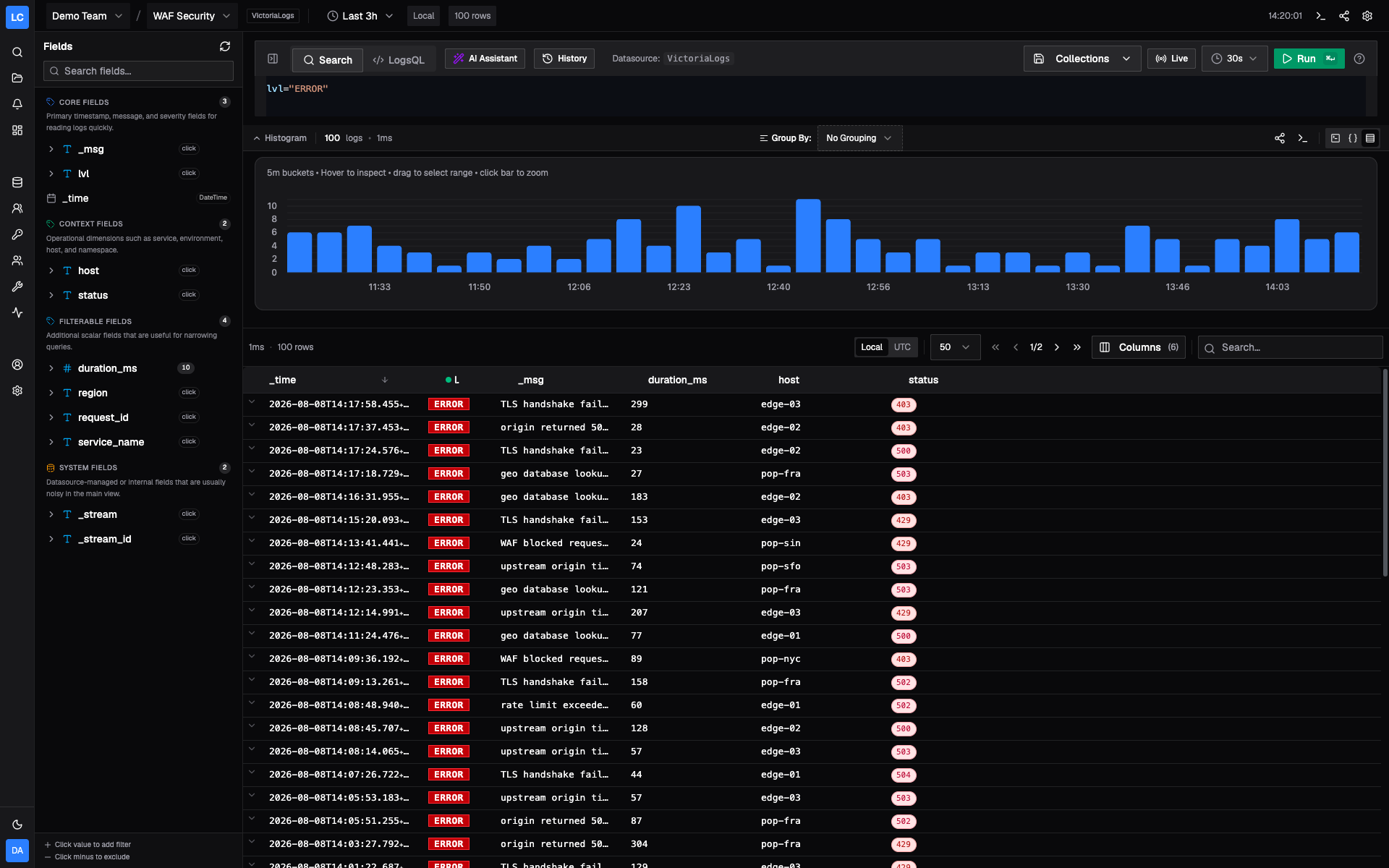Collapse the Histogram section
The image size is (1389, 868).
280,138
